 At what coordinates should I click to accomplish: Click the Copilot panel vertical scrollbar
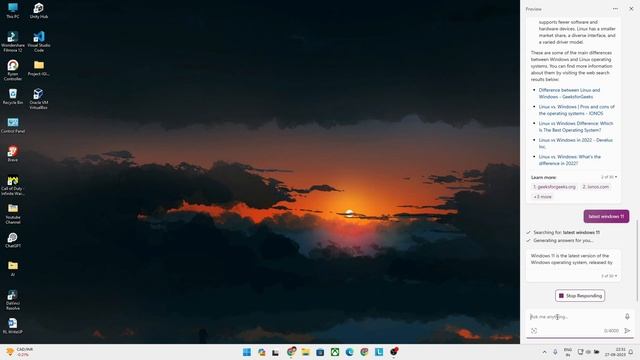click(637, 260)
